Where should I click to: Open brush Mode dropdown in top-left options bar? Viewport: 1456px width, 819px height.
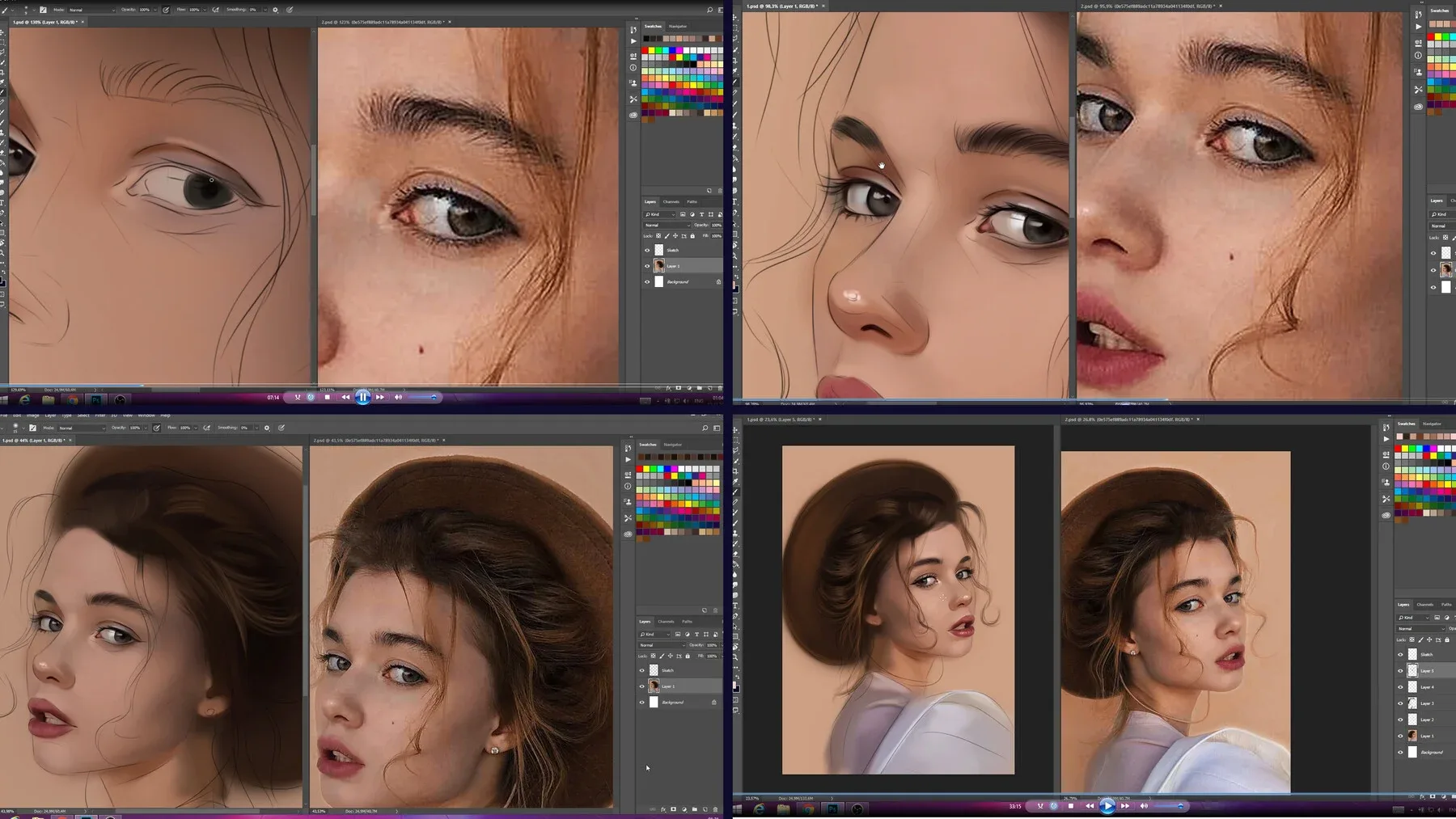coord(91,10)
